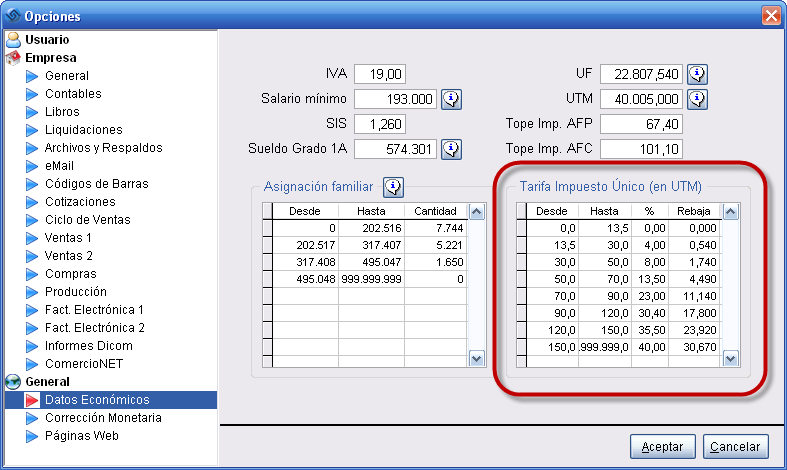Click the blue arrow icon beside eMail
Image resolution: width=787 pixels, height=470 pixels.
point(32,166)
